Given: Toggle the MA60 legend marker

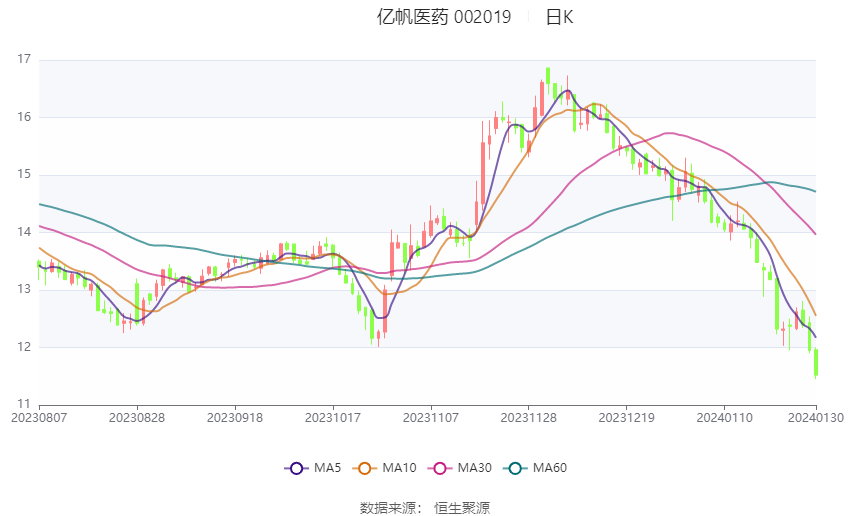Looking at the screenshot, I should (515, 468).
